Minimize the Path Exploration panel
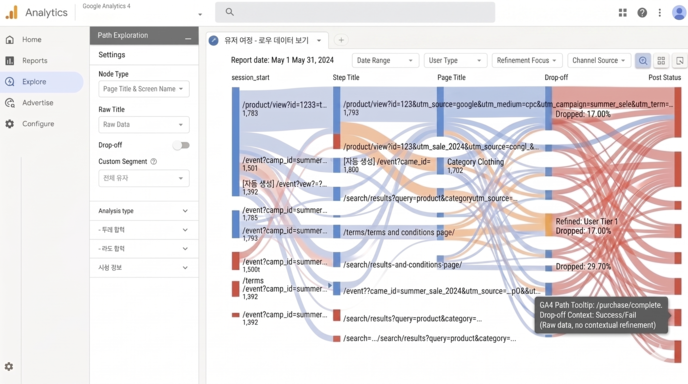The image size is (688, 384). (188, 38)
